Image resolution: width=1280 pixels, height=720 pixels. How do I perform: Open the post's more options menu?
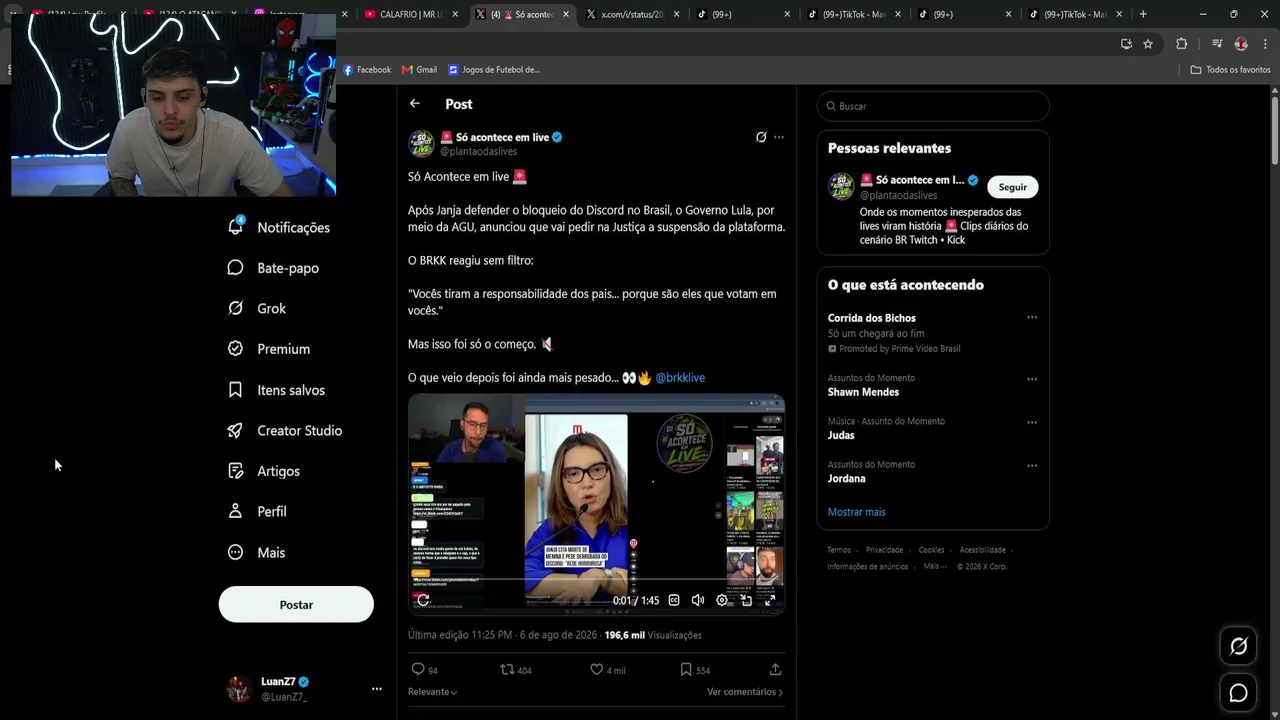(779, 137)
